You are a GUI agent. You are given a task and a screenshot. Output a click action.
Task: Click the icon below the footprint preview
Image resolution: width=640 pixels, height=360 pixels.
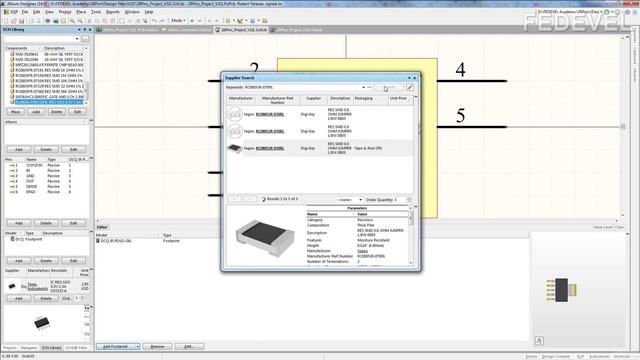539,340
